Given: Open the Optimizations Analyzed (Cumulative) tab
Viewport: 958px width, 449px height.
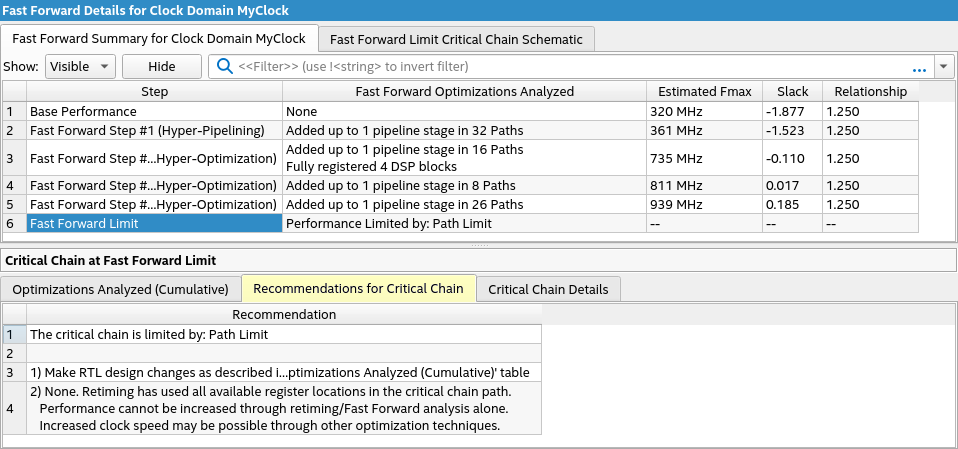Looking at the screenshot, I should click(121, 289).
